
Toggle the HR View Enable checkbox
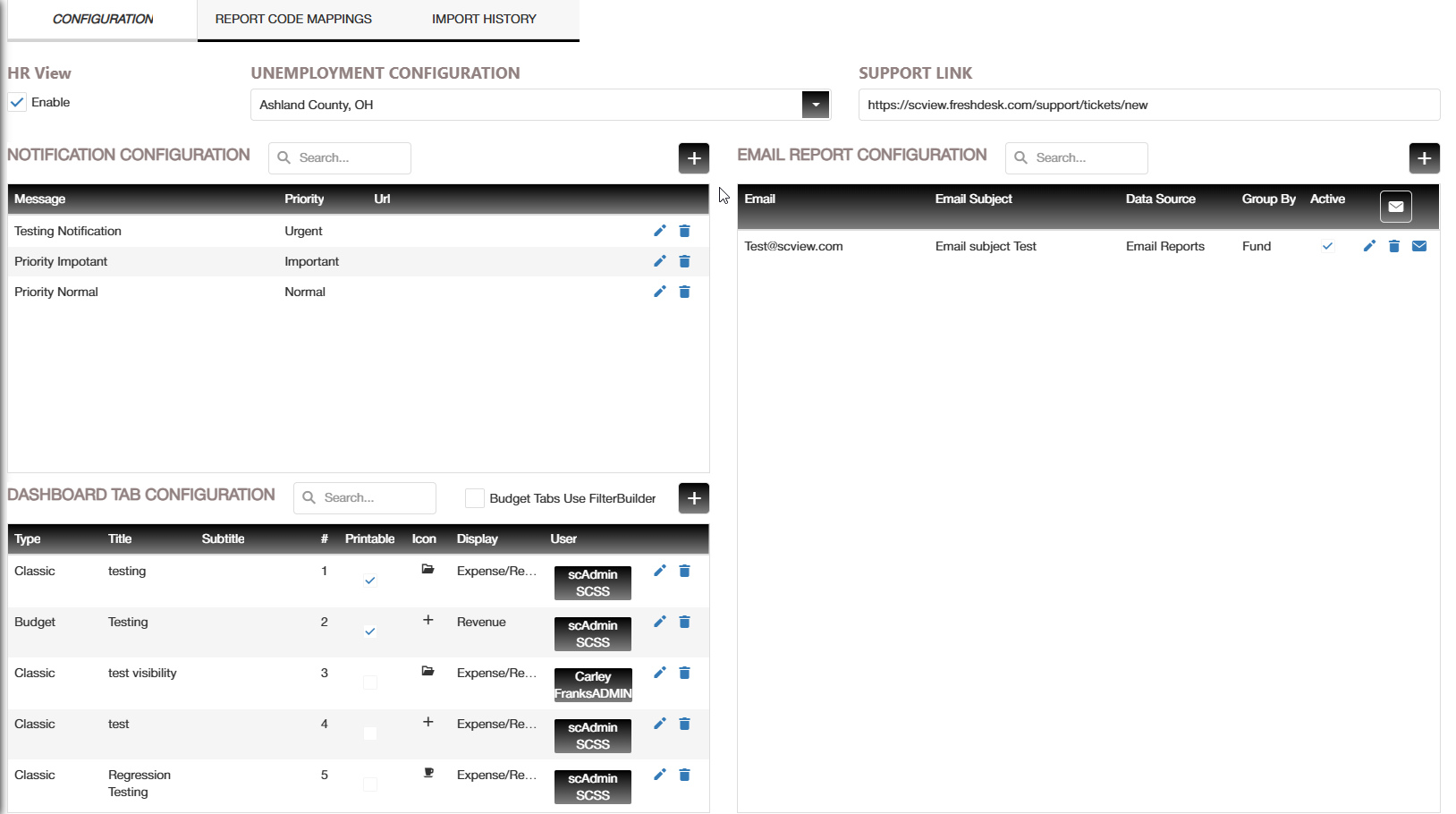(x=17, y=102)
